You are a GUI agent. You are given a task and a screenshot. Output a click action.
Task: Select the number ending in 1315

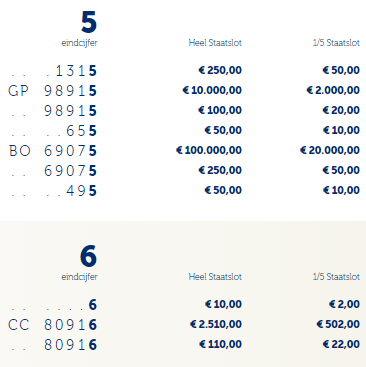point(52,71)
